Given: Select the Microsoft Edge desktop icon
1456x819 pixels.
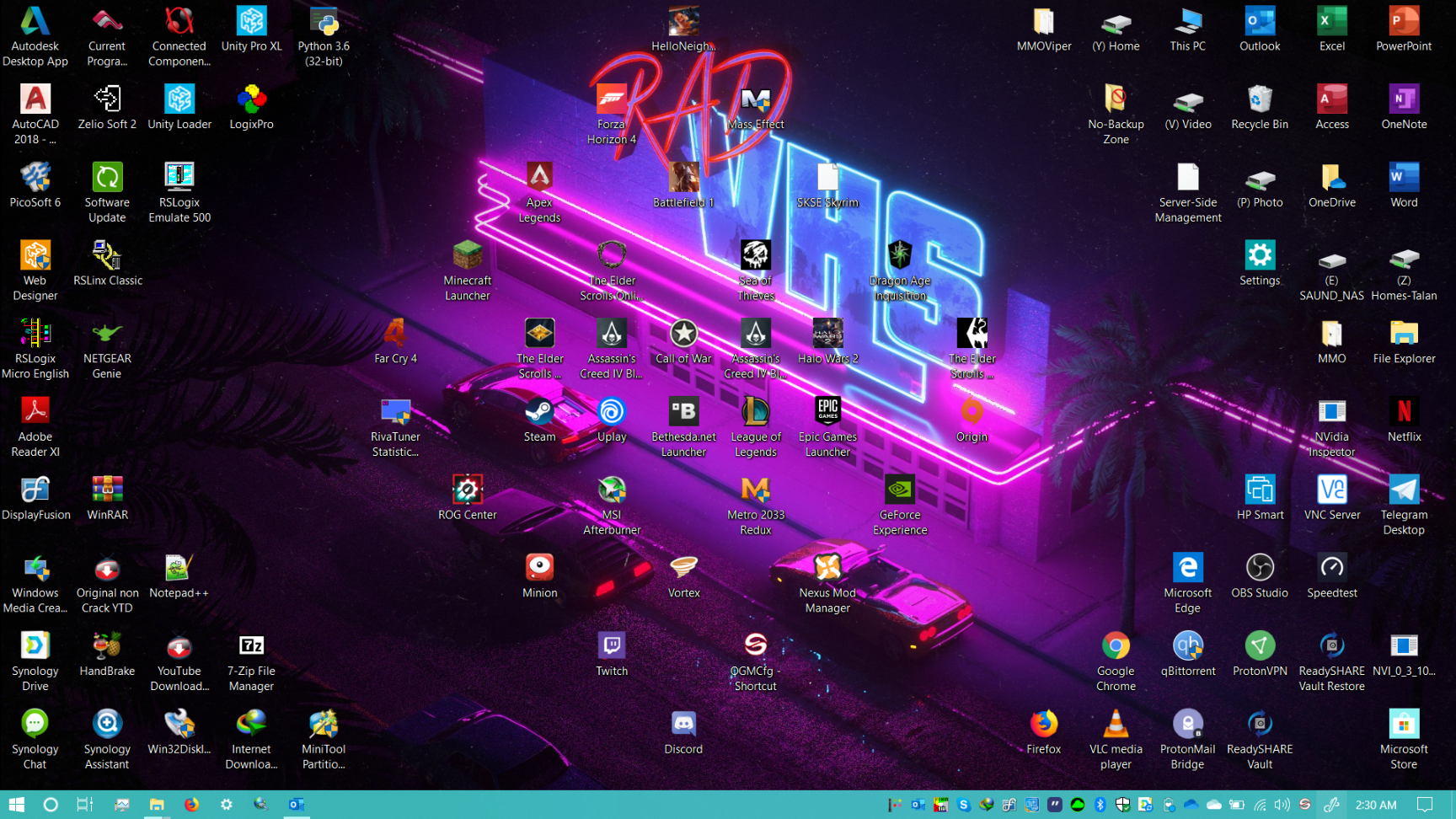Looking at the screenshot, I should click(1188, 584).
